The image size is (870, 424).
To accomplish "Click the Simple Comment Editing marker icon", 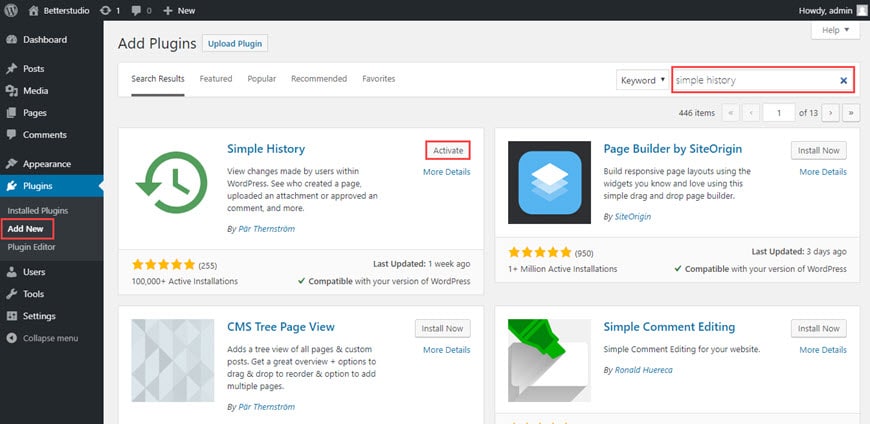I will pyautogui.click(x=549, y=360).
